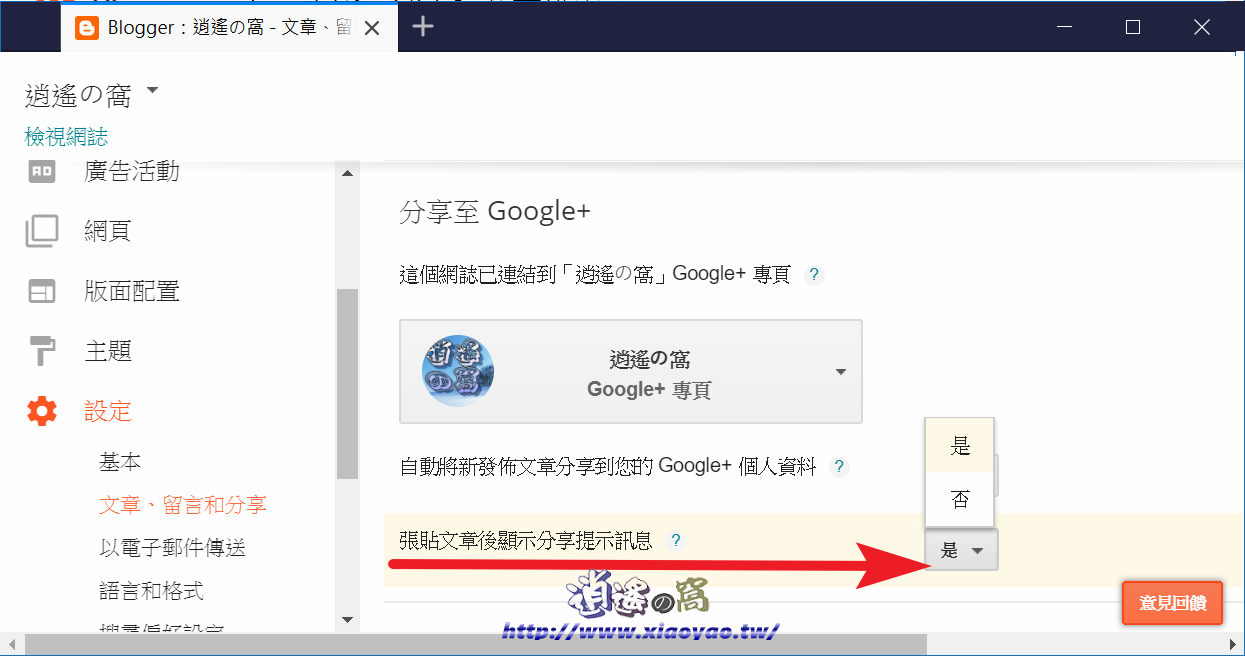
Task: Select 設定 in the sidebar
Action: pyautogui.click(x=108, y=411)
